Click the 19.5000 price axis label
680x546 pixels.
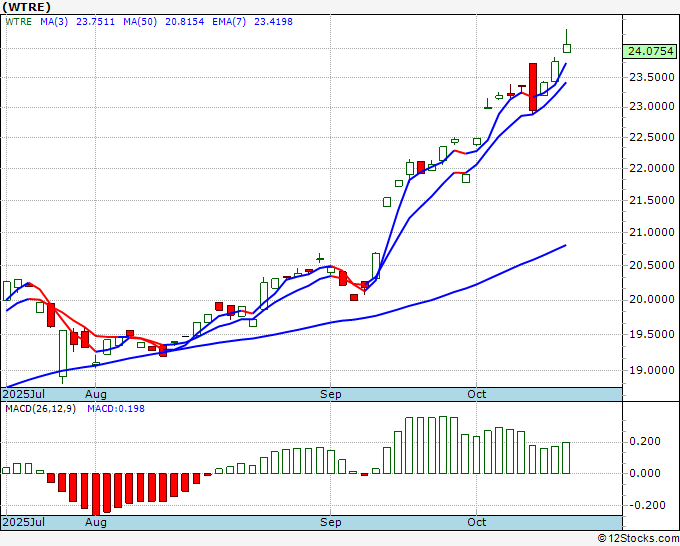[652, 334]
